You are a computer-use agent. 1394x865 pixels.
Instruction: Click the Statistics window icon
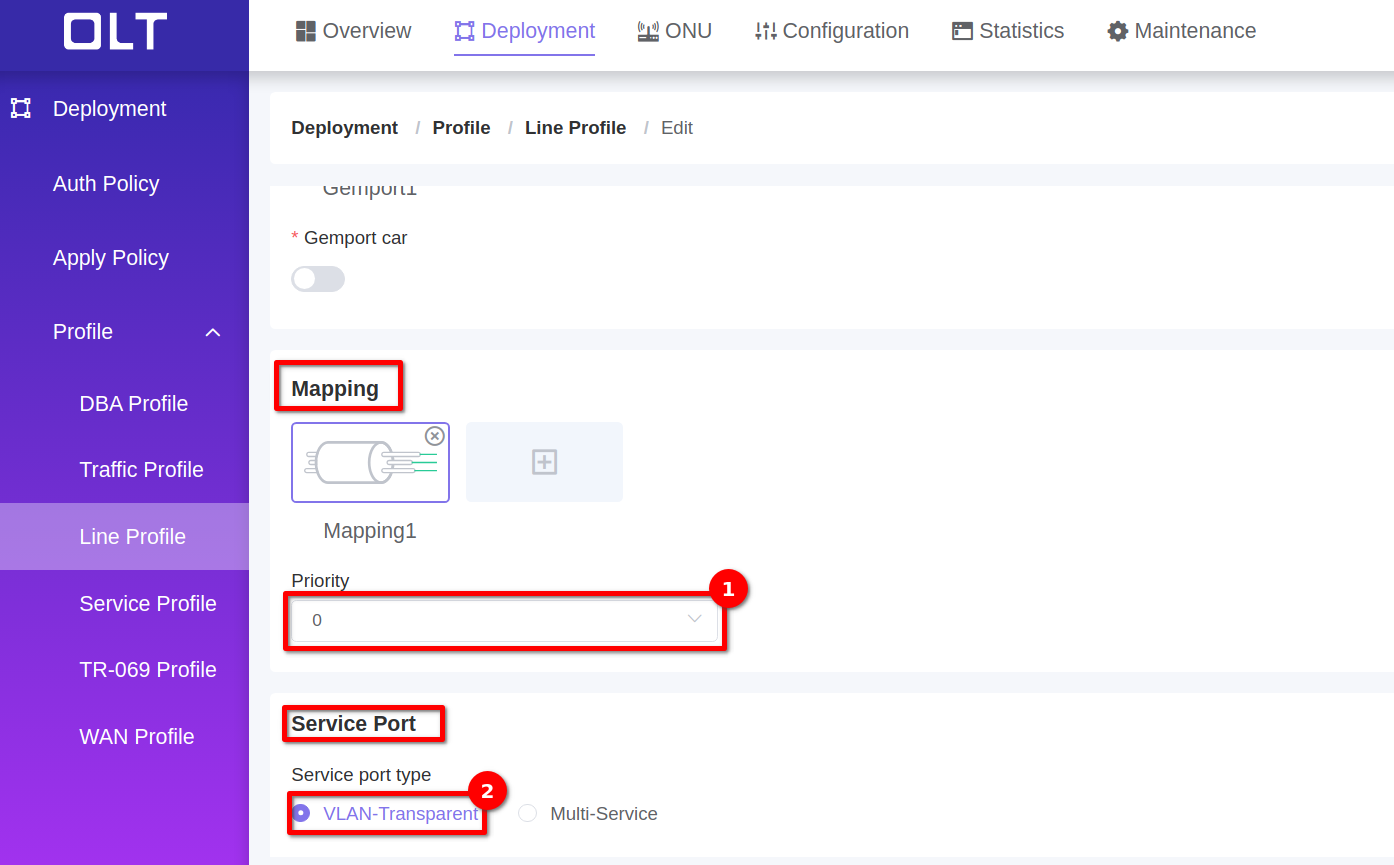(962, 31)
